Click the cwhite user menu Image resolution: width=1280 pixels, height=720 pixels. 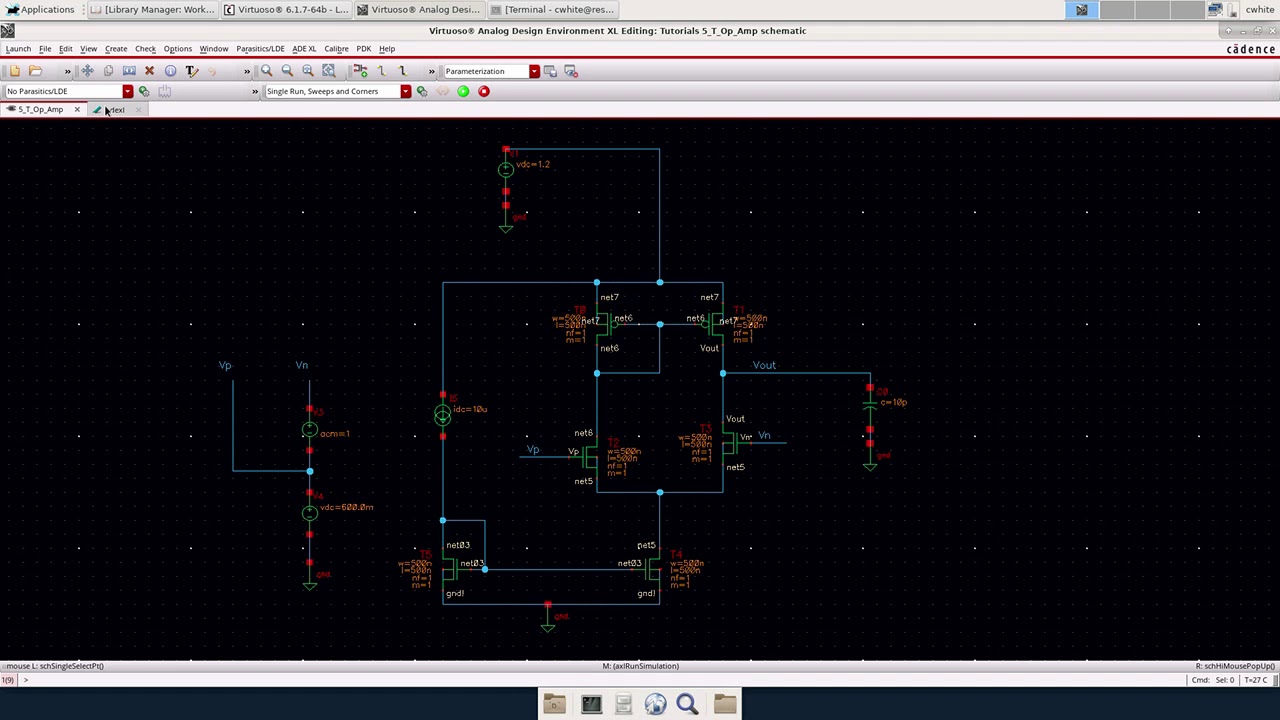coord(1259,9)
